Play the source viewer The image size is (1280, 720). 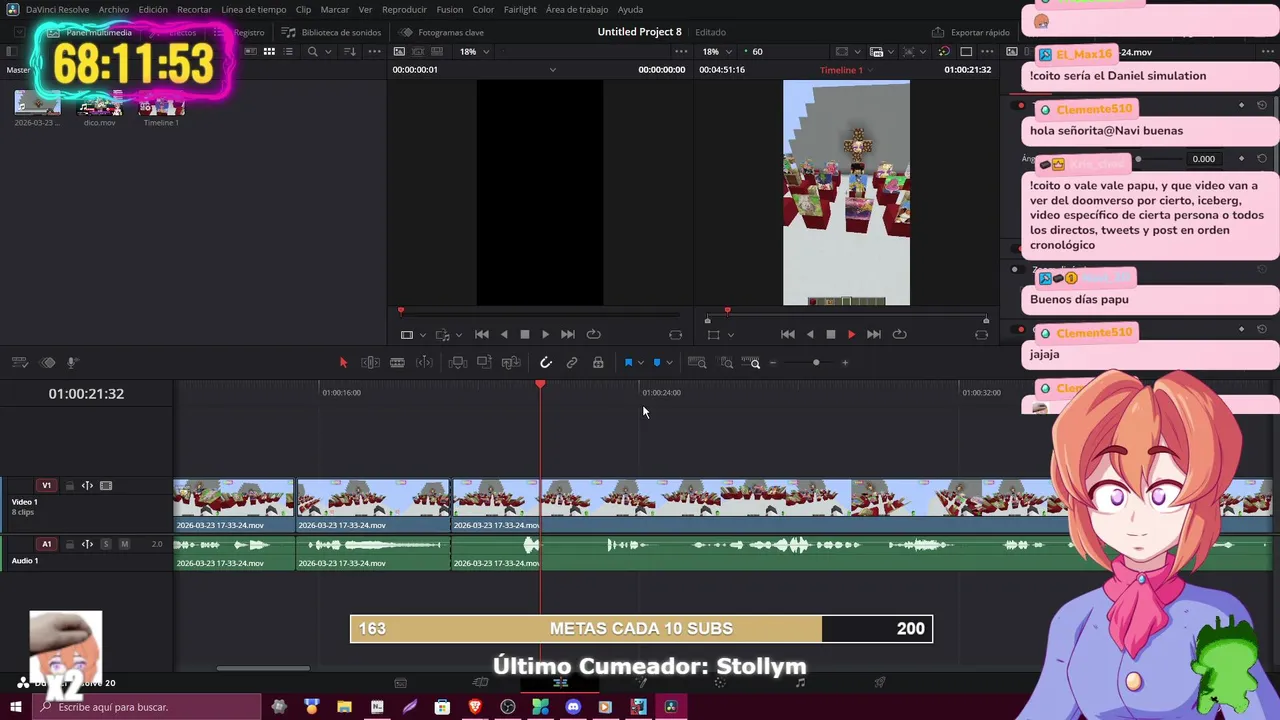click(545, 334)
